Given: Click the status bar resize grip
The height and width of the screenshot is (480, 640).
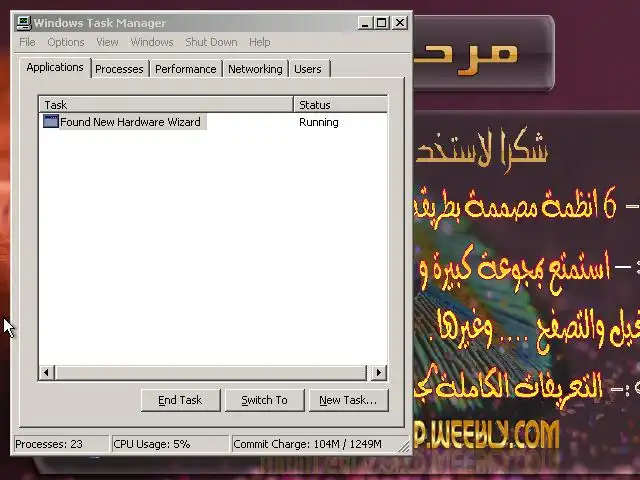Looking at the screenshot, I should click(404, 447).
